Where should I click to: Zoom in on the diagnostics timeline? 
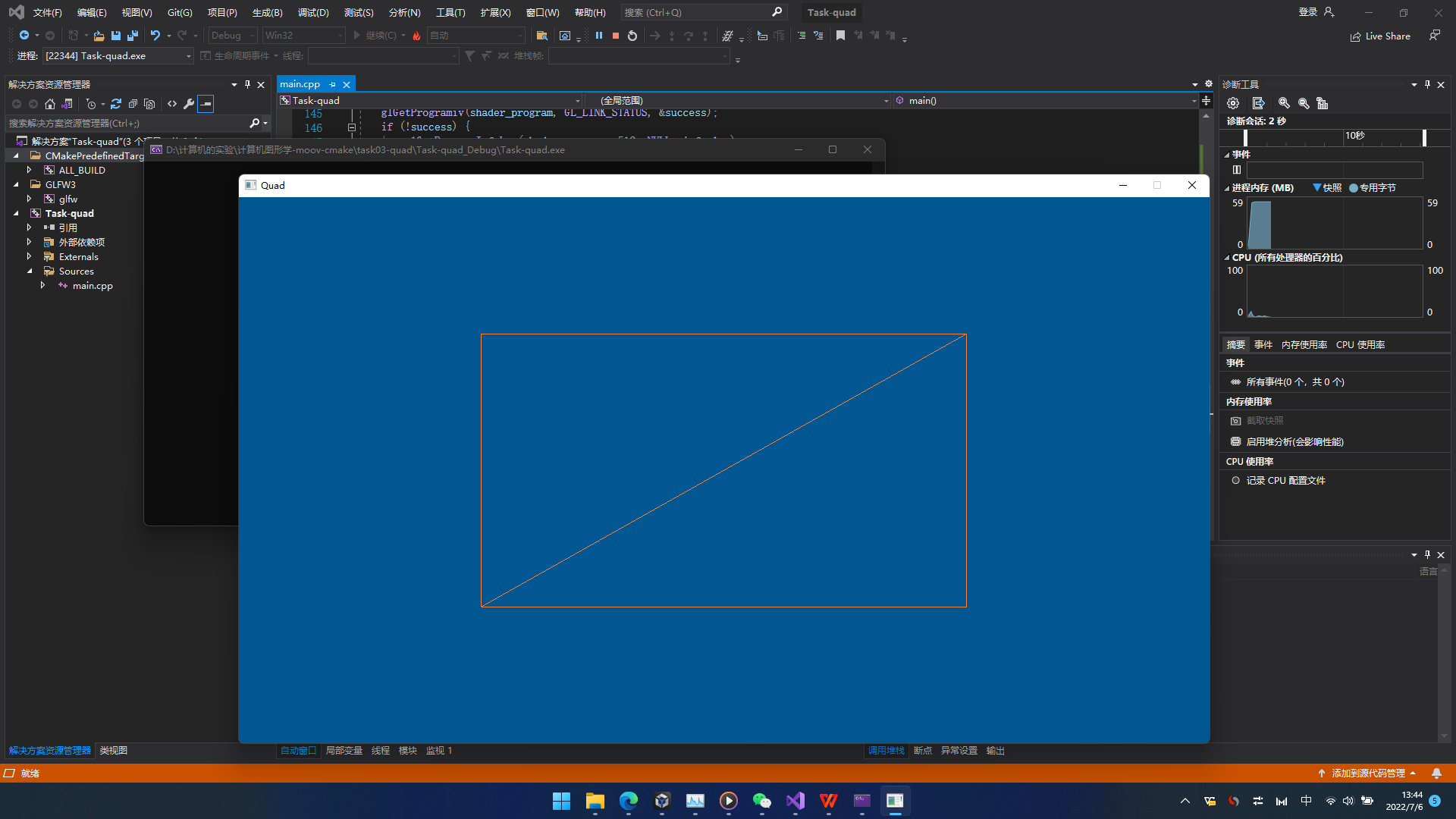[x=1284, y=103]
